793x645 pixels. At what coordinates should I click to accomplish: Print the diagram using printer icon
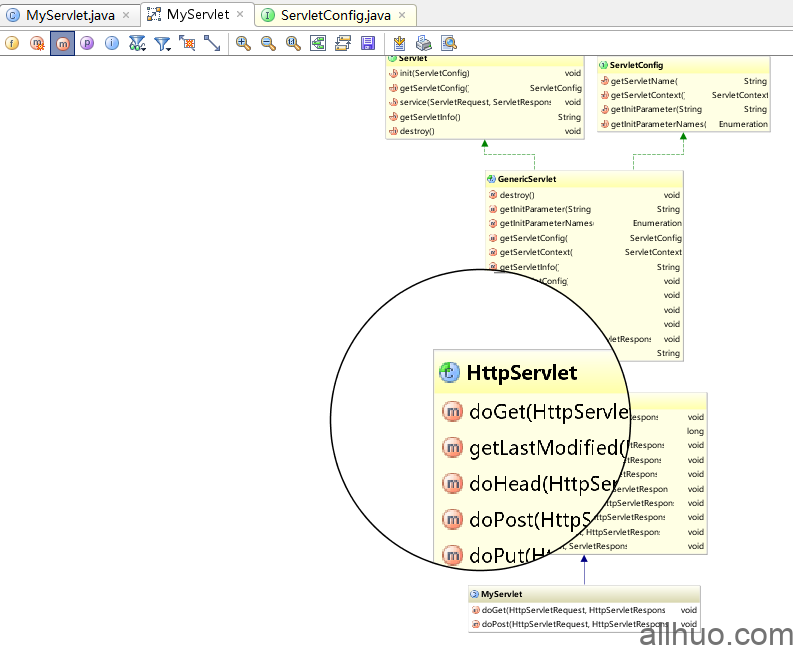click(x=424, y=43)
